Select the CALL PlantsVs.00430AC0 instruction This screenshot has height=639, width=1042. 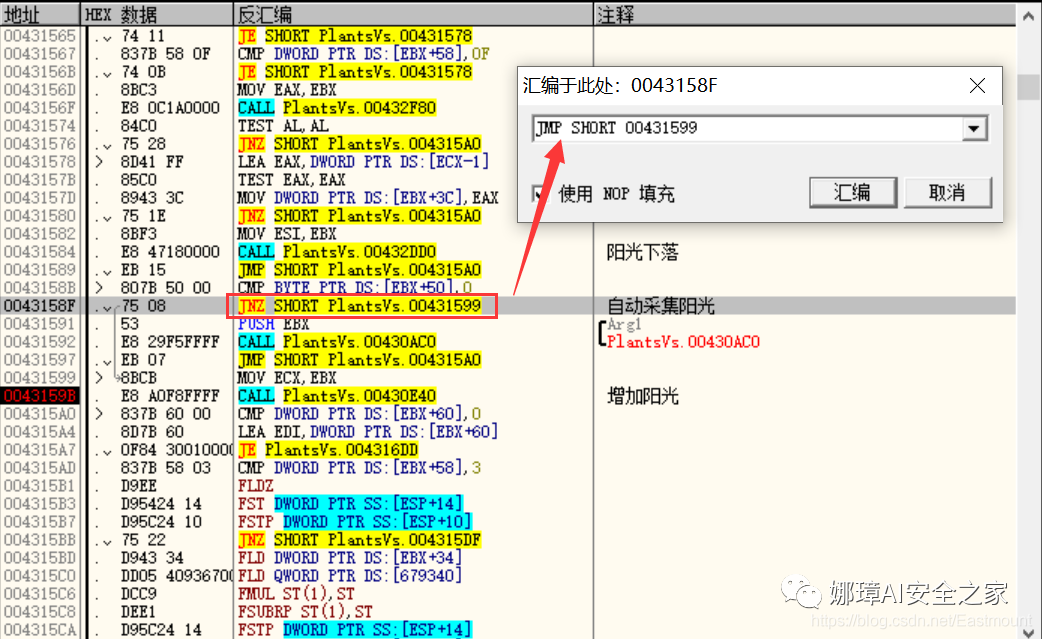(x=337, y=342)
